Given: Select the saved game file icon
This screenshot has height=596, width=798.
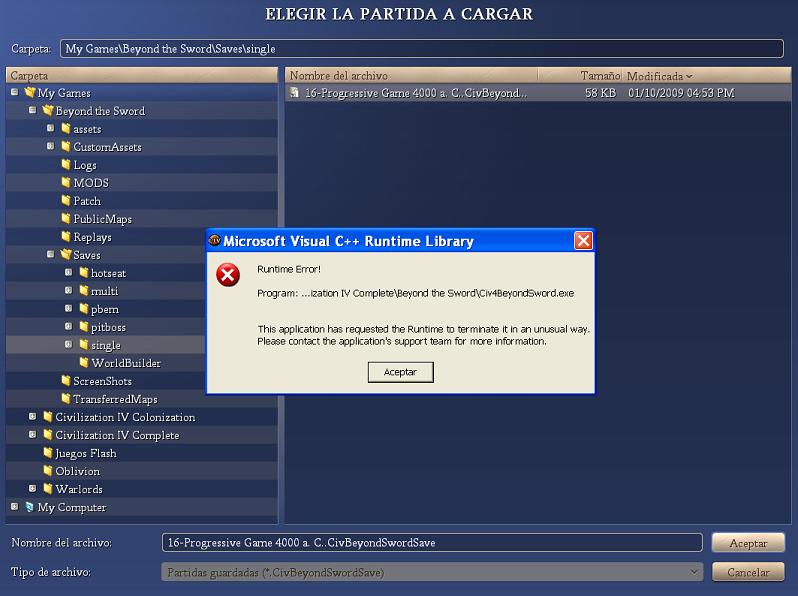Looking at the screenshot, I should (x=295, y=93).
